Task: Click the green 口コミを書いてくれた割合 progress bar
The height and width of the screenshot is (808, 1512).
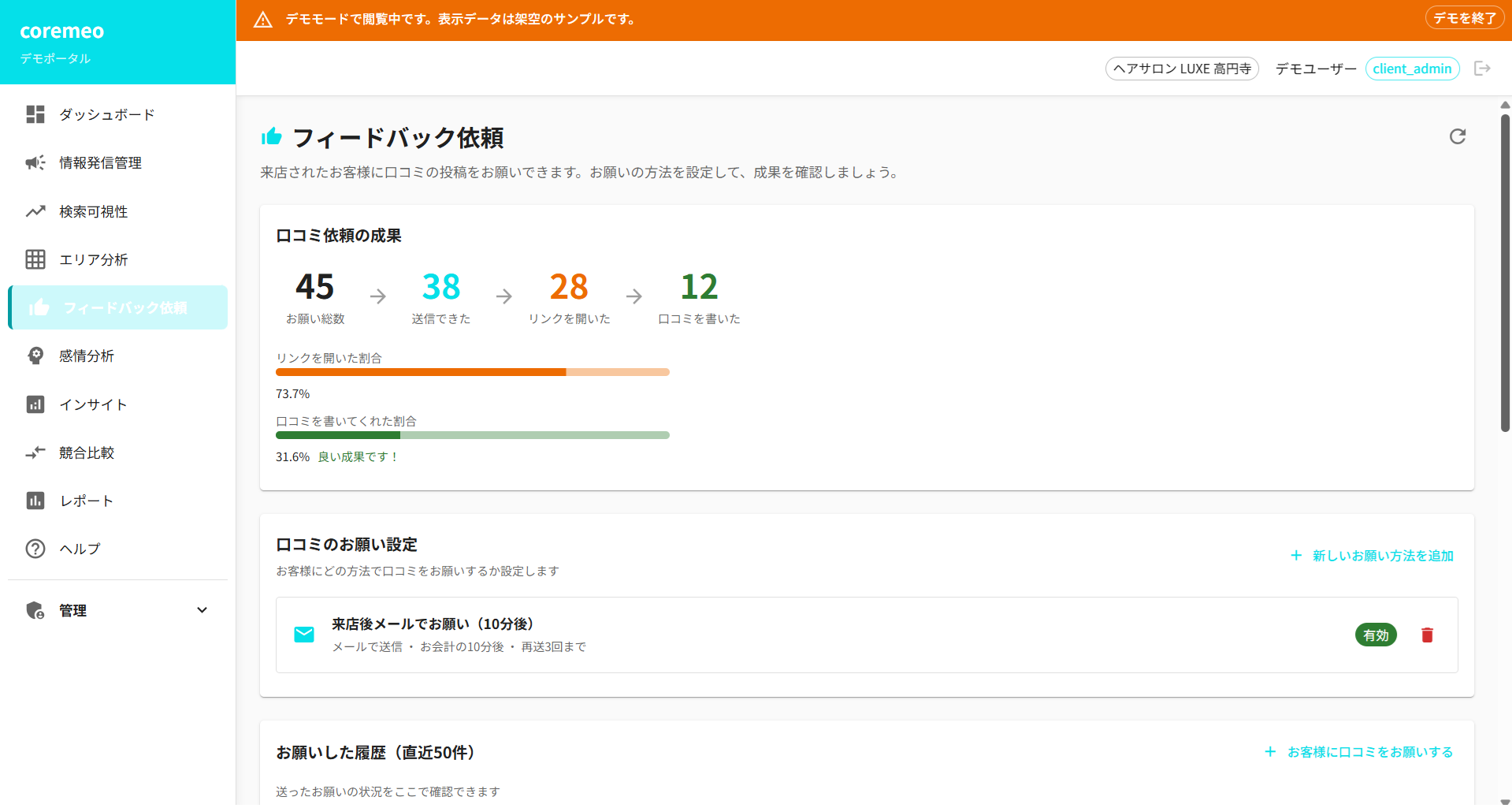Action: [x=473, y=435]
